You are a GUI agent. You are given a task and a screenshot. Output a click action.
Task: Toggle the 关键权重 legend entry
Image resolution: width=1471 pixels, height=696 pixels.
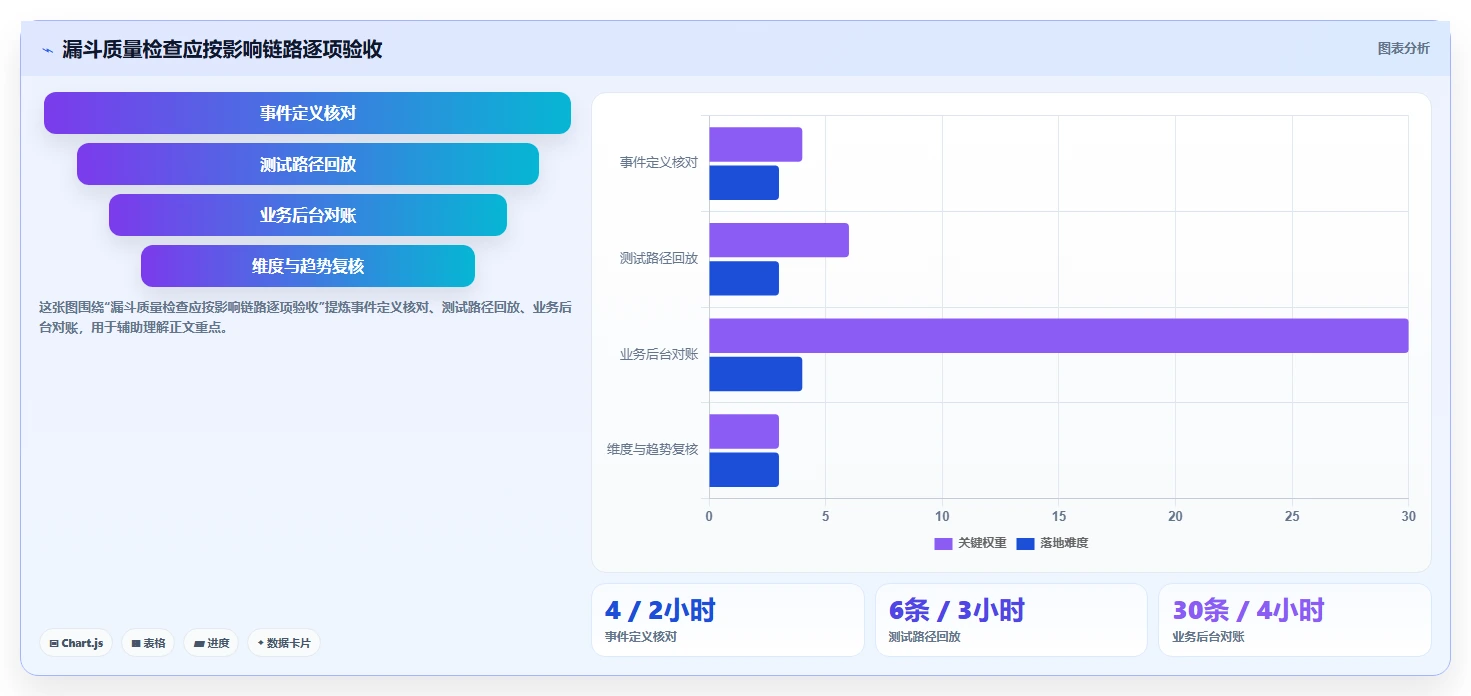tap(970, 543)
